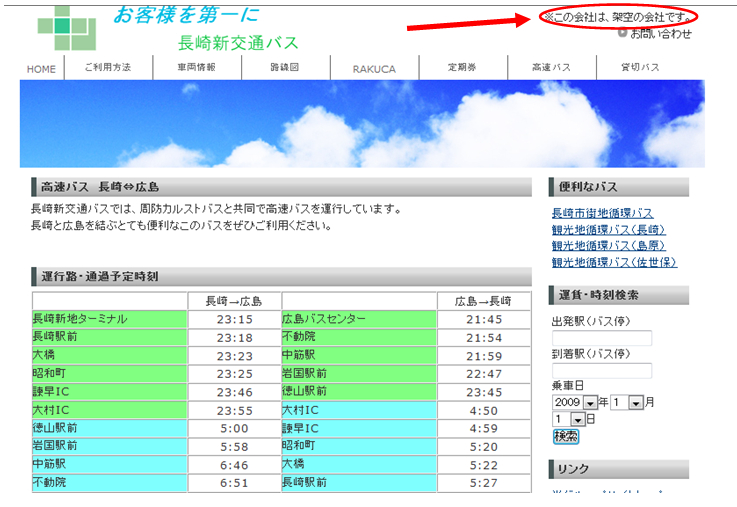
Task: Open 観光地循環バス(佐世保) link
Action: 614,262
